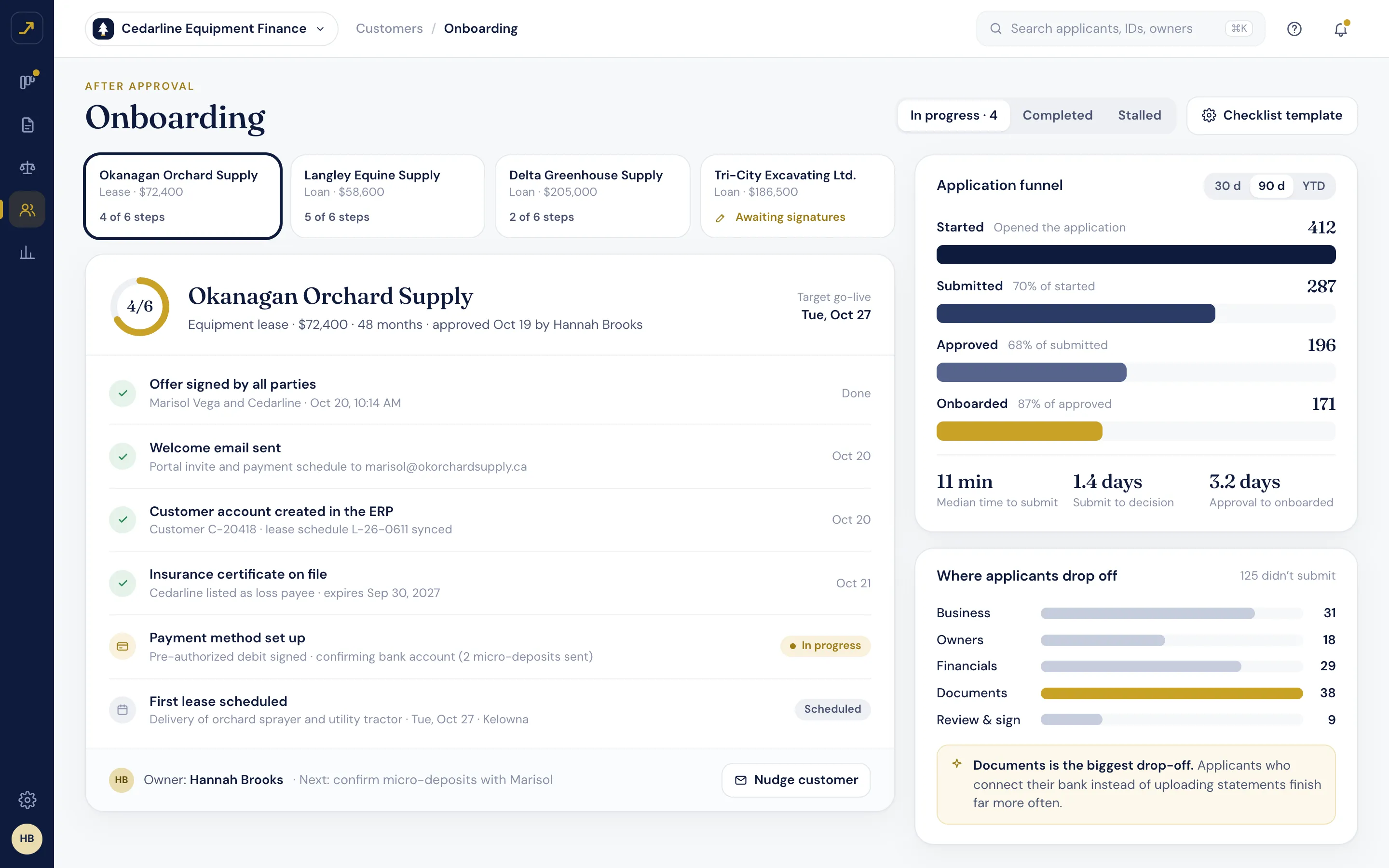Image resolution: width=1389 pixels, height=868 pixels.
Task: Click the In progress status badge
Action: click(825, 646)
